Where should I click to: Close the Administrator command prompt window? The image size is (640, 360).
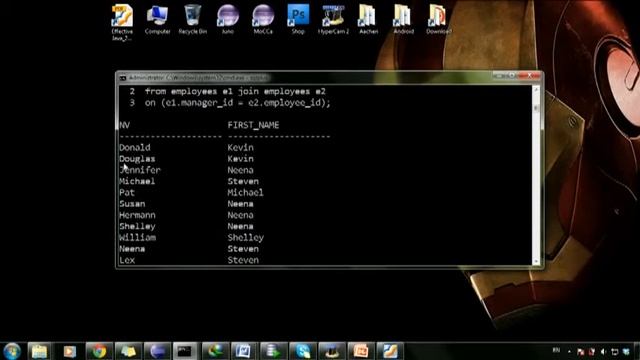point(530,76)
